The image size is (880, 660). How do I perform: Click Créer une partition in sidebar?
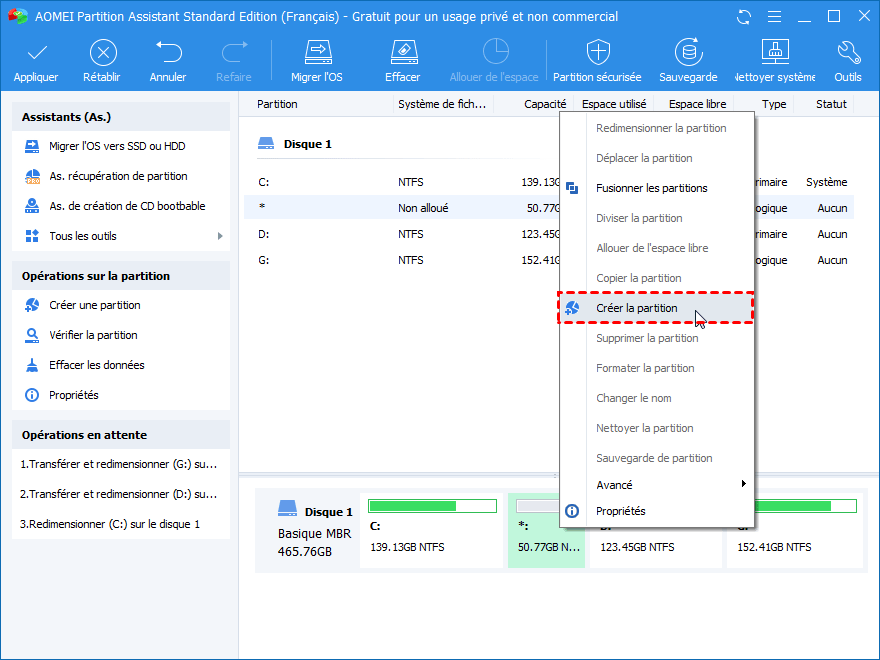[x=95, y=305]
